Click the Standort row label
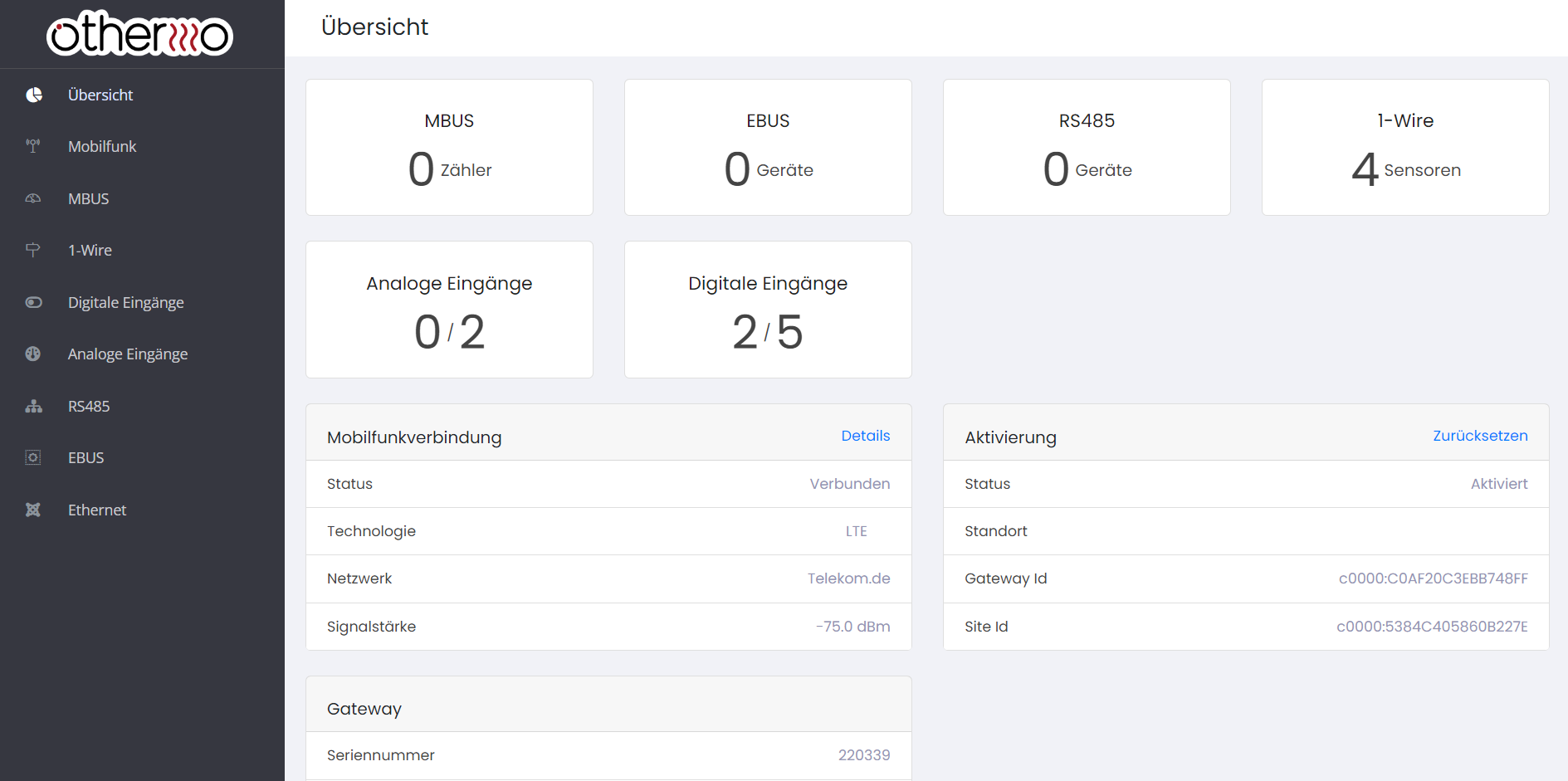Screen dimensions: 1568x781 996,531
